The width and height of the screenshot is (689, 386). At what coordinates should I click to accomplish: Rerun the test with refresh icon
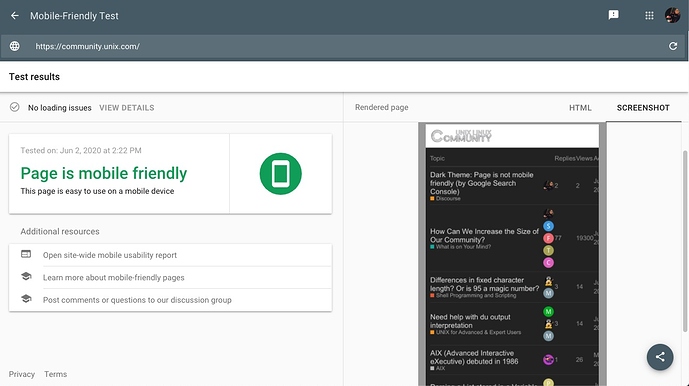(x=673, y=46)
